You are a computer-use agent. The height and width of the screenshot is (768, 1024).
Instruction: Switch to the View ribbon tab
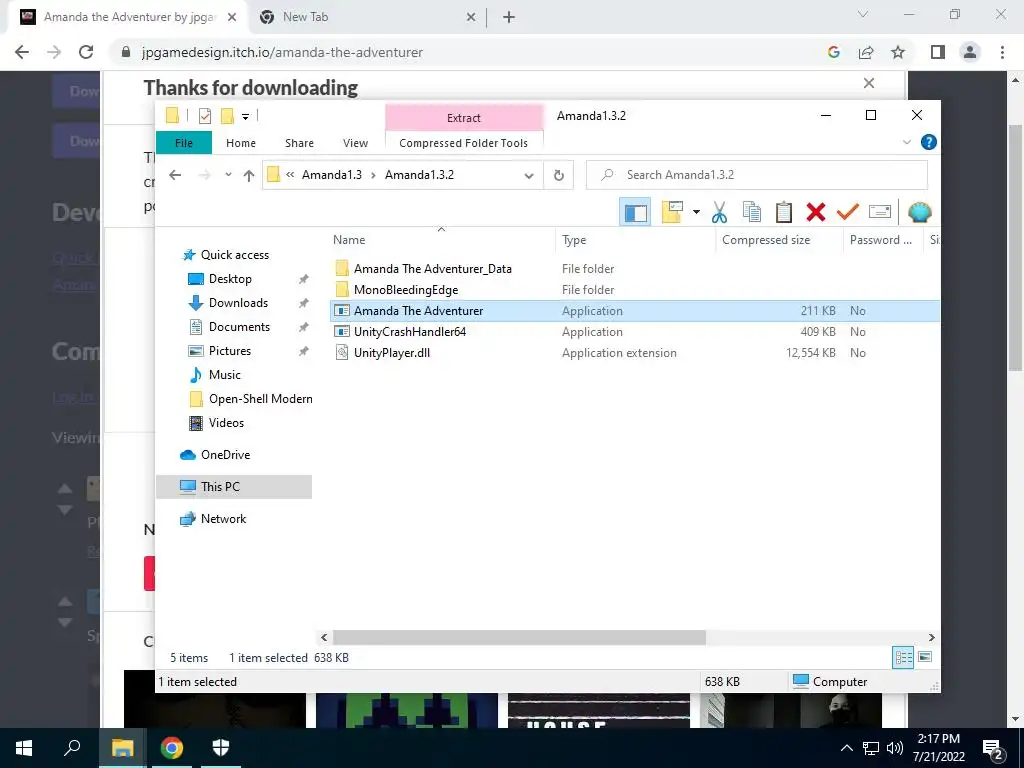coord(355,143)
